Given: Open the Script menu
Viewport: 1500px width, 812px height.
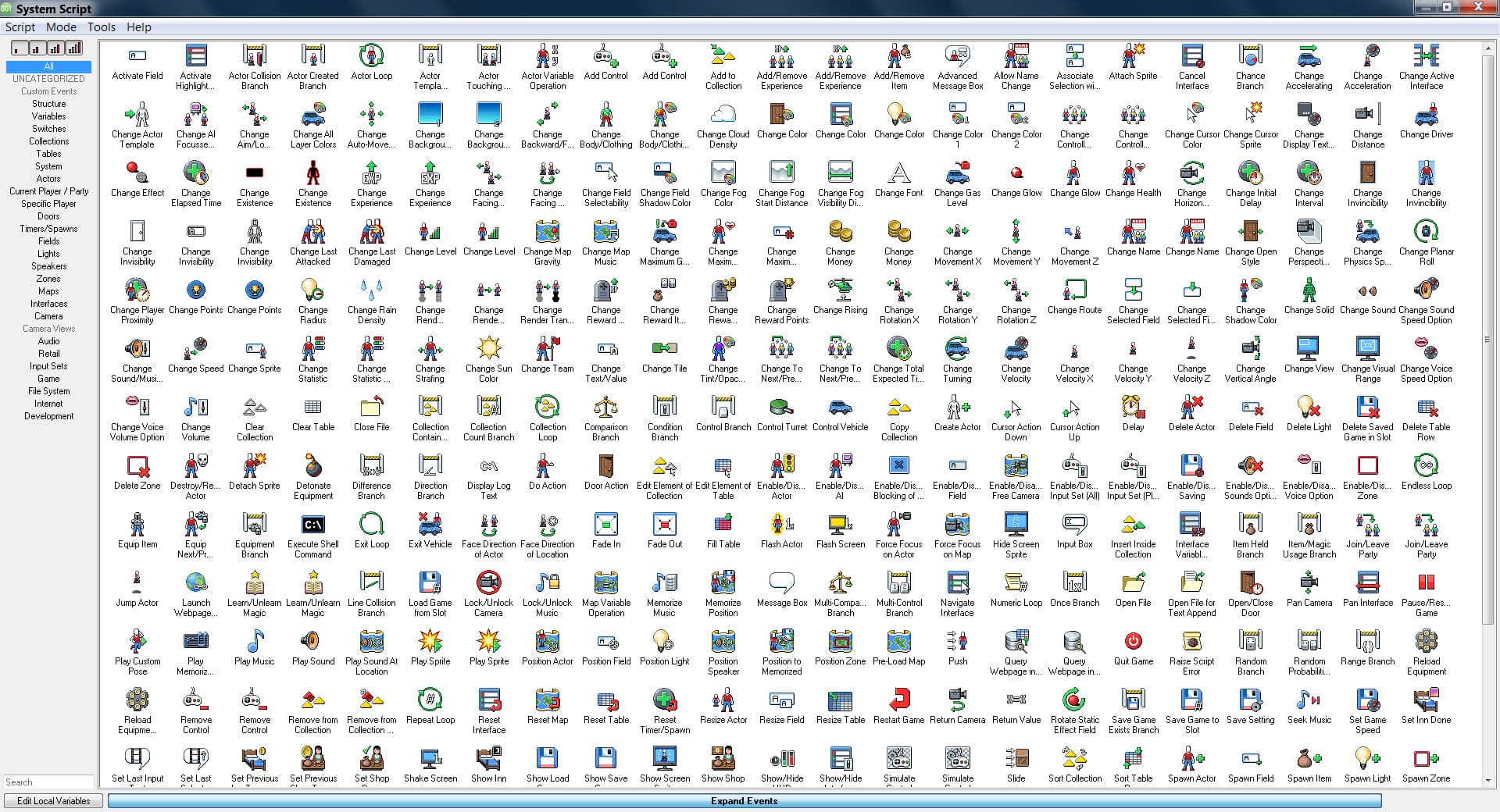Looking at the screenshot, I should [20, 27].
